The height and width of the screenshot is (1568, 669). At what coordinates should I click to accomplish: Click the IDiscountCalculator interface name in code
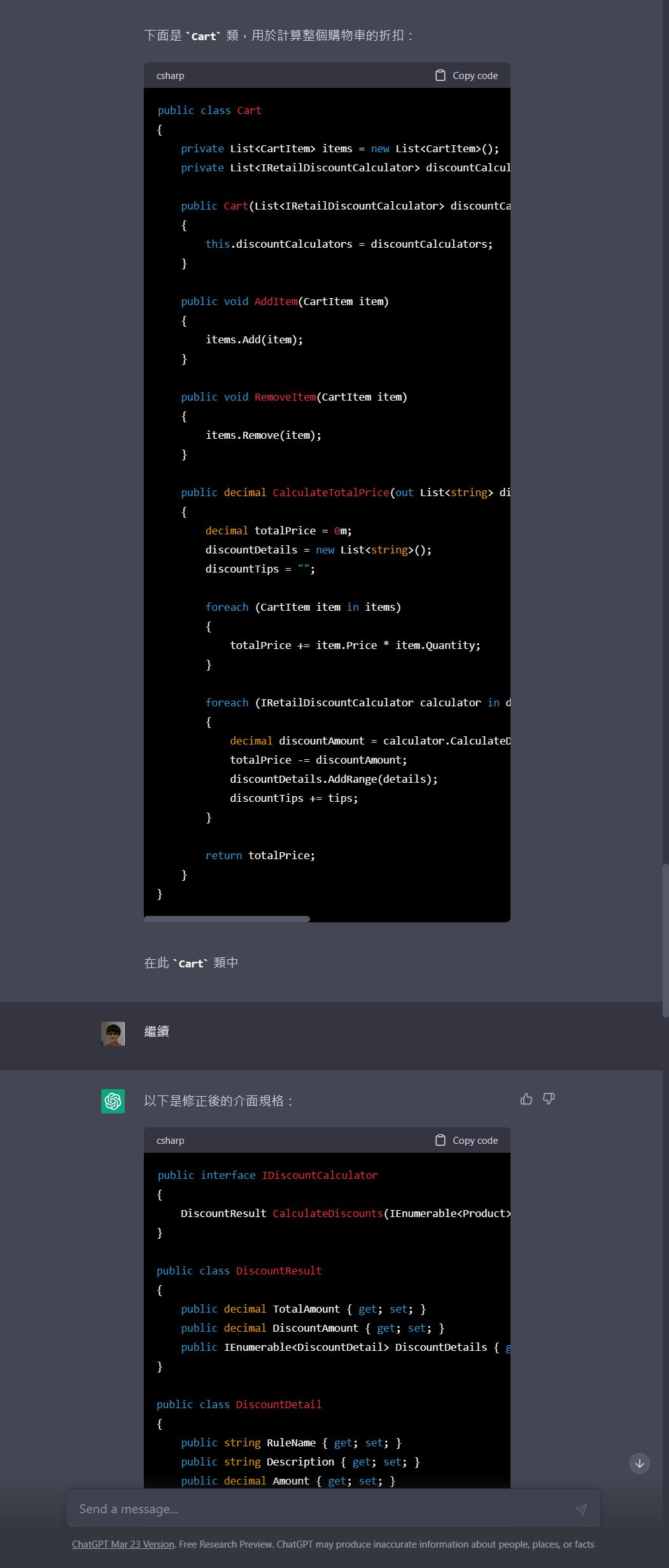point(320,1175)
